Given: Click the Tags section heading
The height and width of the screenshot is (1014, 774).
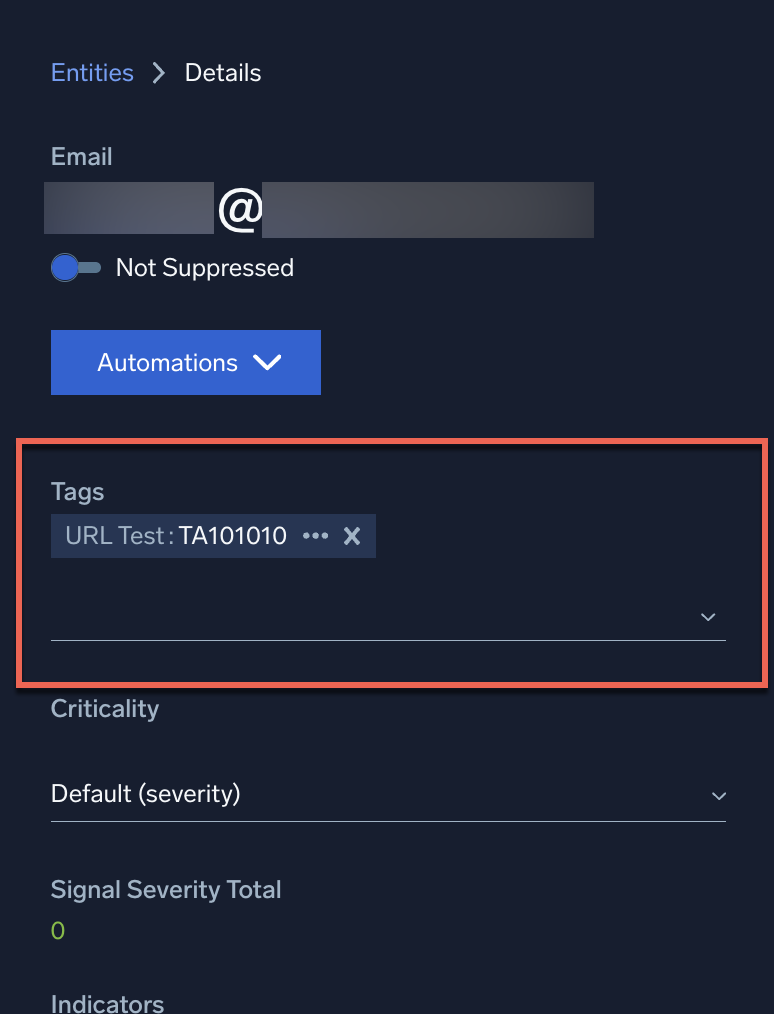Looking at the screenshot, I should tap(77, 492).
